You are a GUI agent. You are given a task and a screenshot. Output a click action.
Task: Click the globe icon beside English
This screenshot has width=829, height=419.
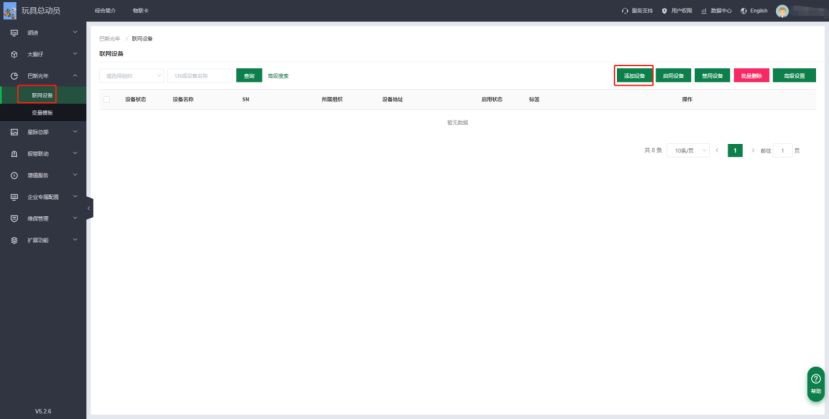pyautogui.click(x=744, y=10)
